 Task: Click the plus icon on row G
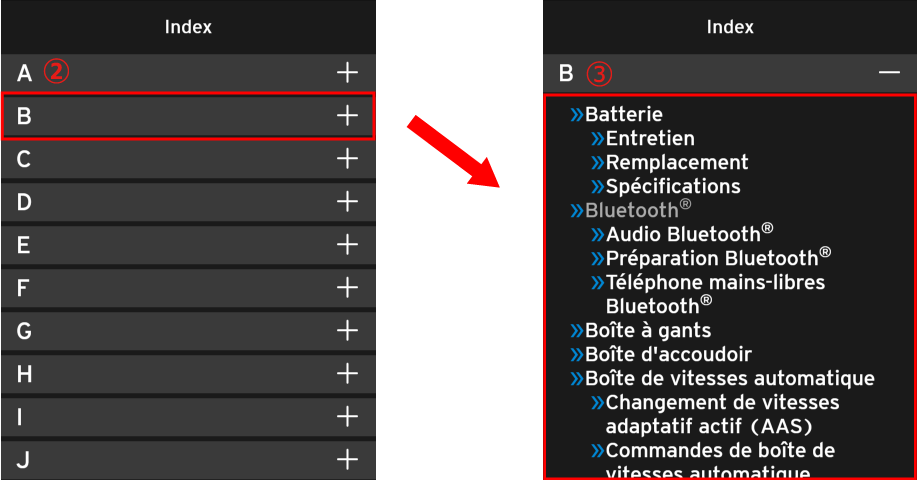pyautogui.click(x=346, y=331)
